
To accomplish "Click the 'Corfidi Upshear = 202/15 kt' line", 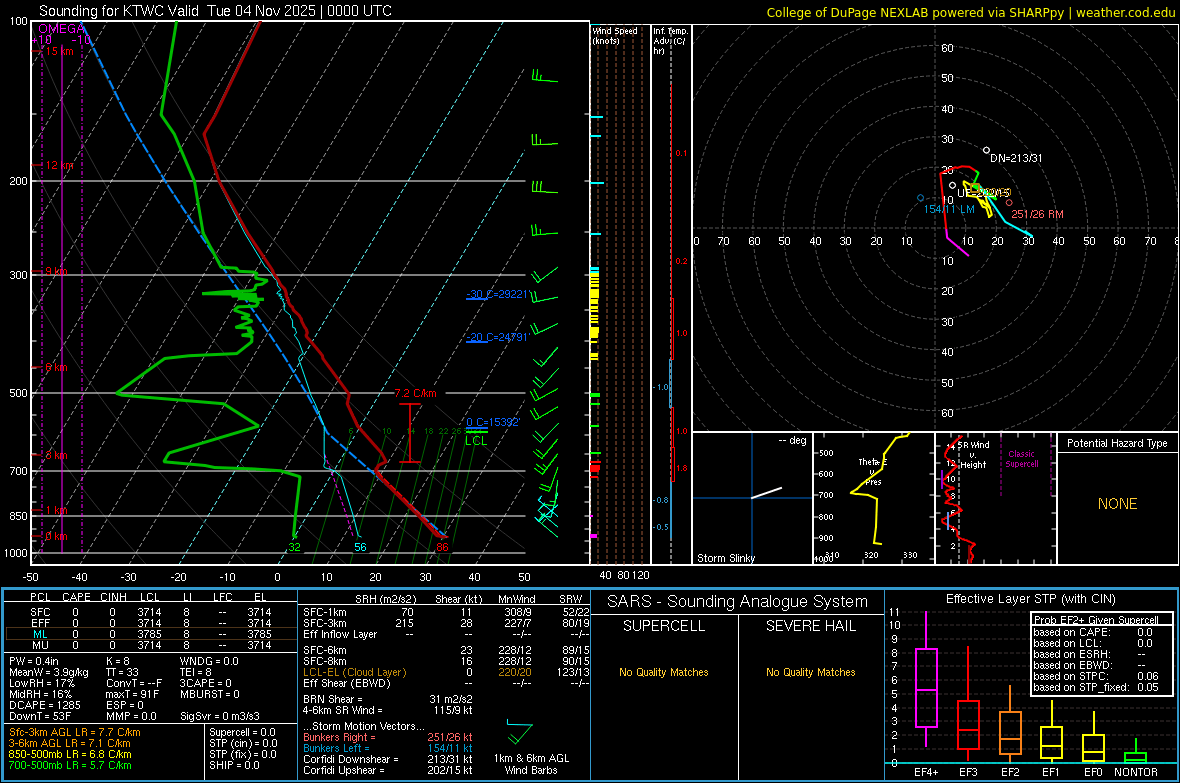I will tap(388, 770).
